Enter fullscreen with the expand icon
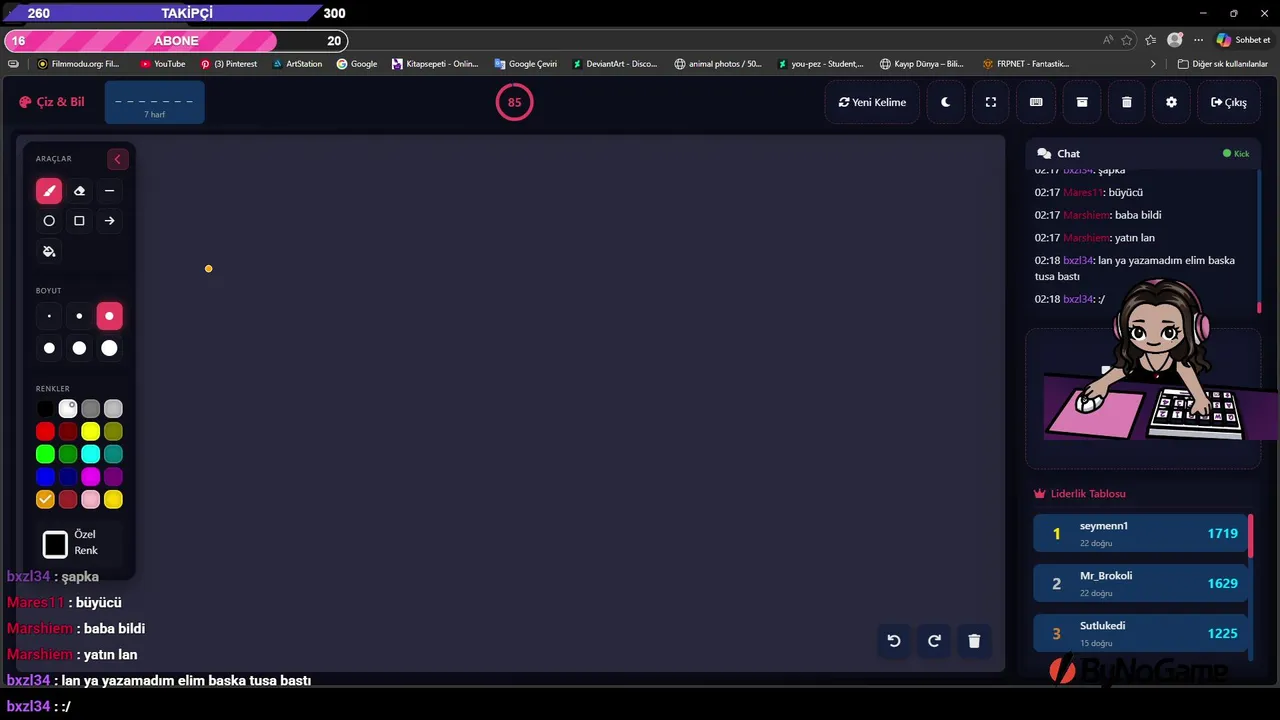Viewport: 1280px width, 720px height. pos(991,102)
